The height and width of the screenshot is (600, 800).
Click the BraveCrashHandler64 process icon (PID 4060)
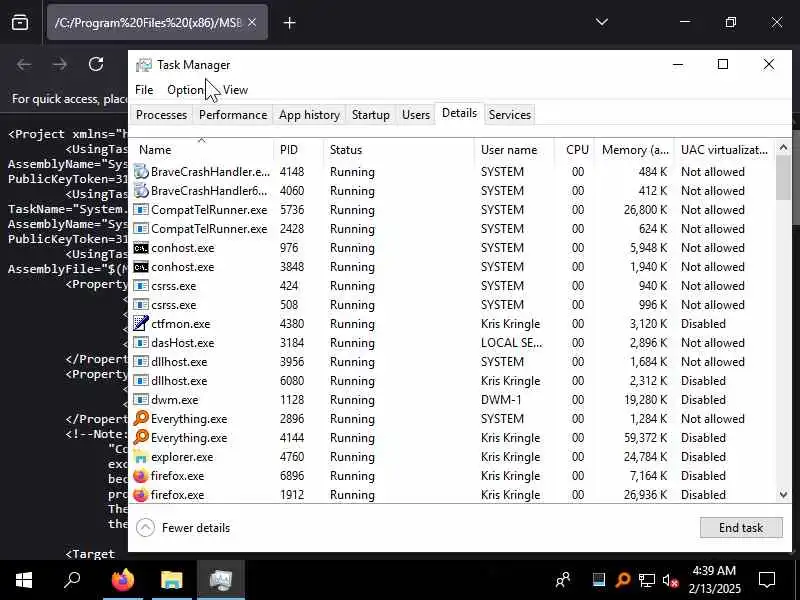click(141, 191)
